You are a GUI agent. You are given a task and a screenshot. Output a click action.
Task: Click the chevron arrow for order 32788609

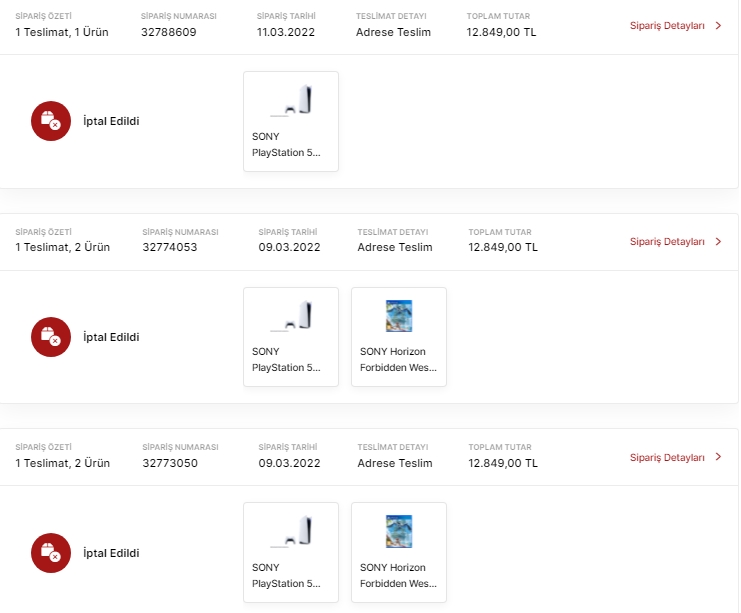[718, 25]
